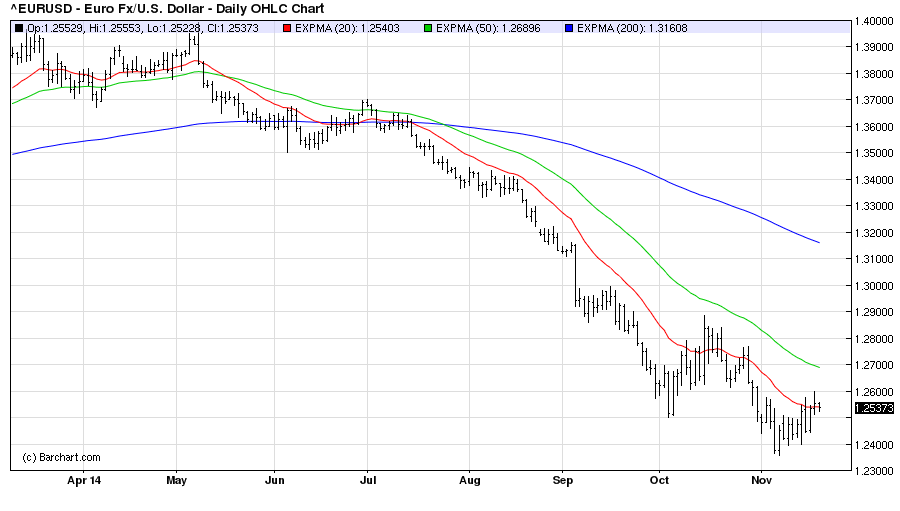Viewport: 900px width, 511px height.
Task: Select the EXPMA (50): 1.26896 legend label
Action: (x=489, y=28)
